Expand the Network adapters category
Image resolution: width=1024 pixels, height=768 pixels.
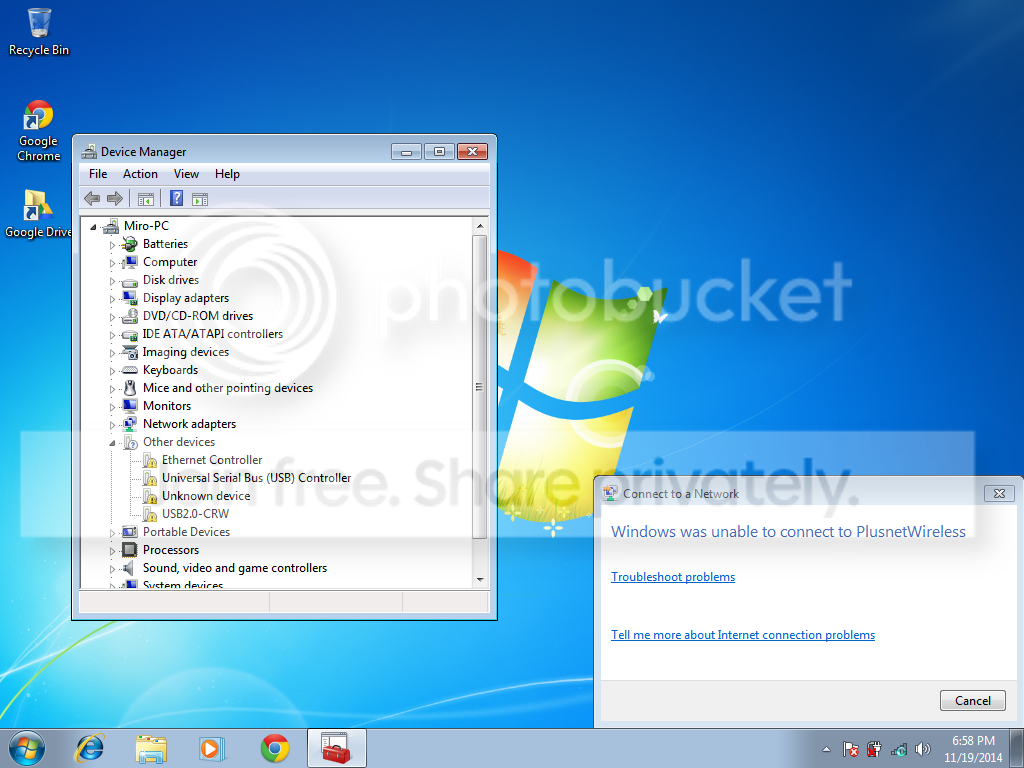pos(112,425)
